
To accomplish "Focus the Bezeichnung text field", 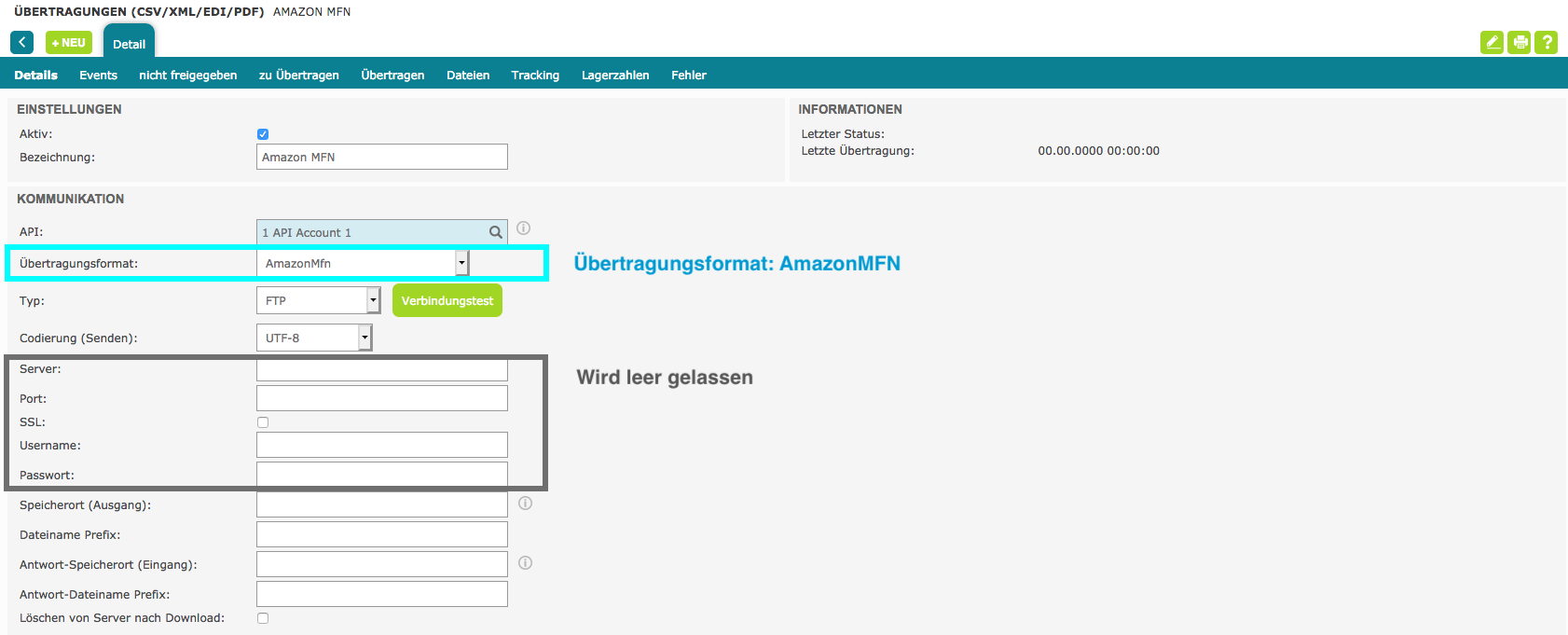I will point(382,157).
